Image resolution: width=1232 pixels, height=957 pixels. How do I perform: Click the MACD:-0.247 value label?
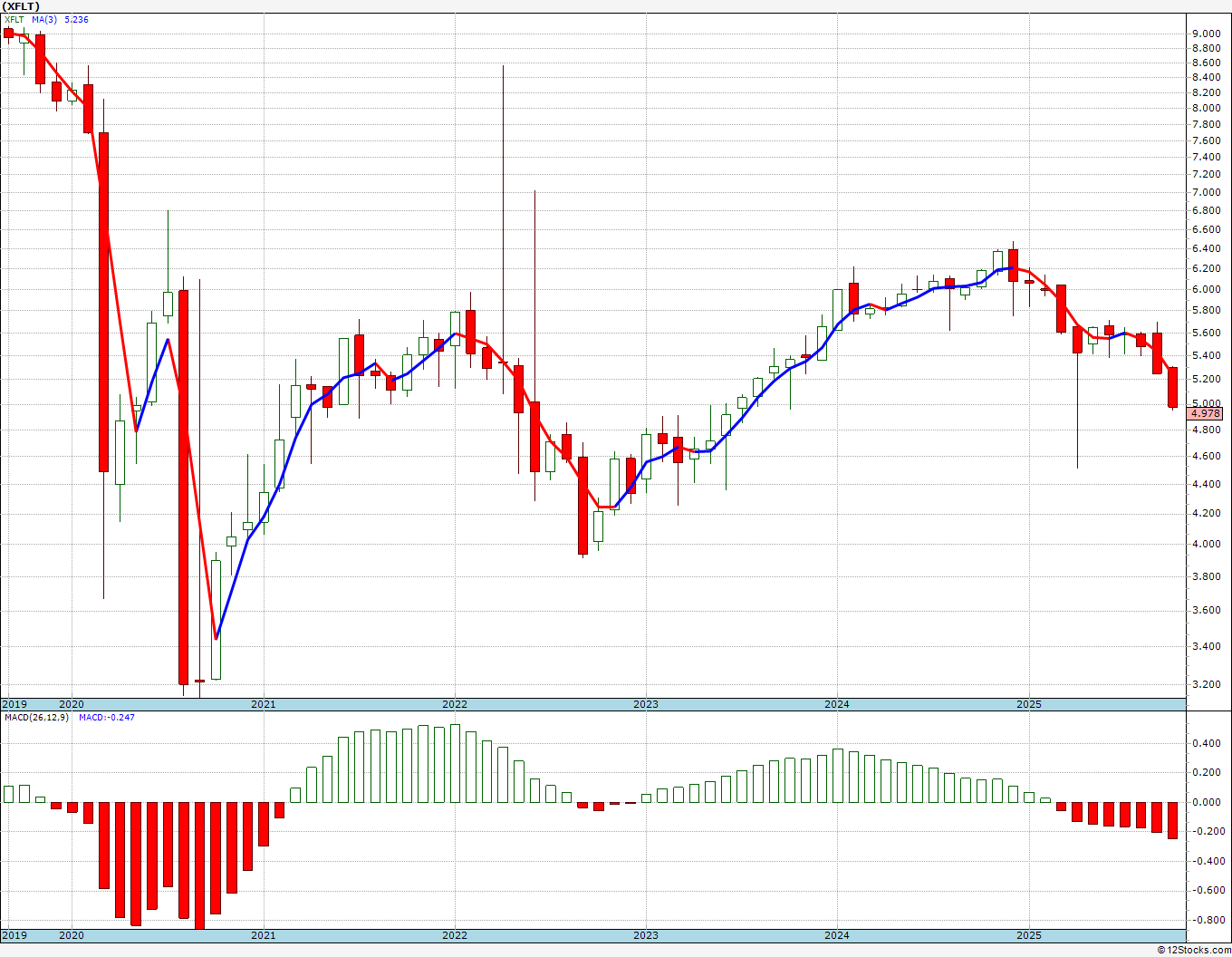(106, 717)
